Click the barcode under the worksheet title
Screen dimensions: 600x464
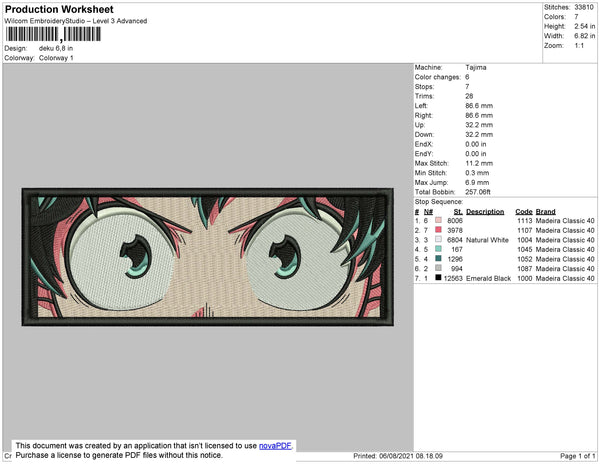pos(53,34)
